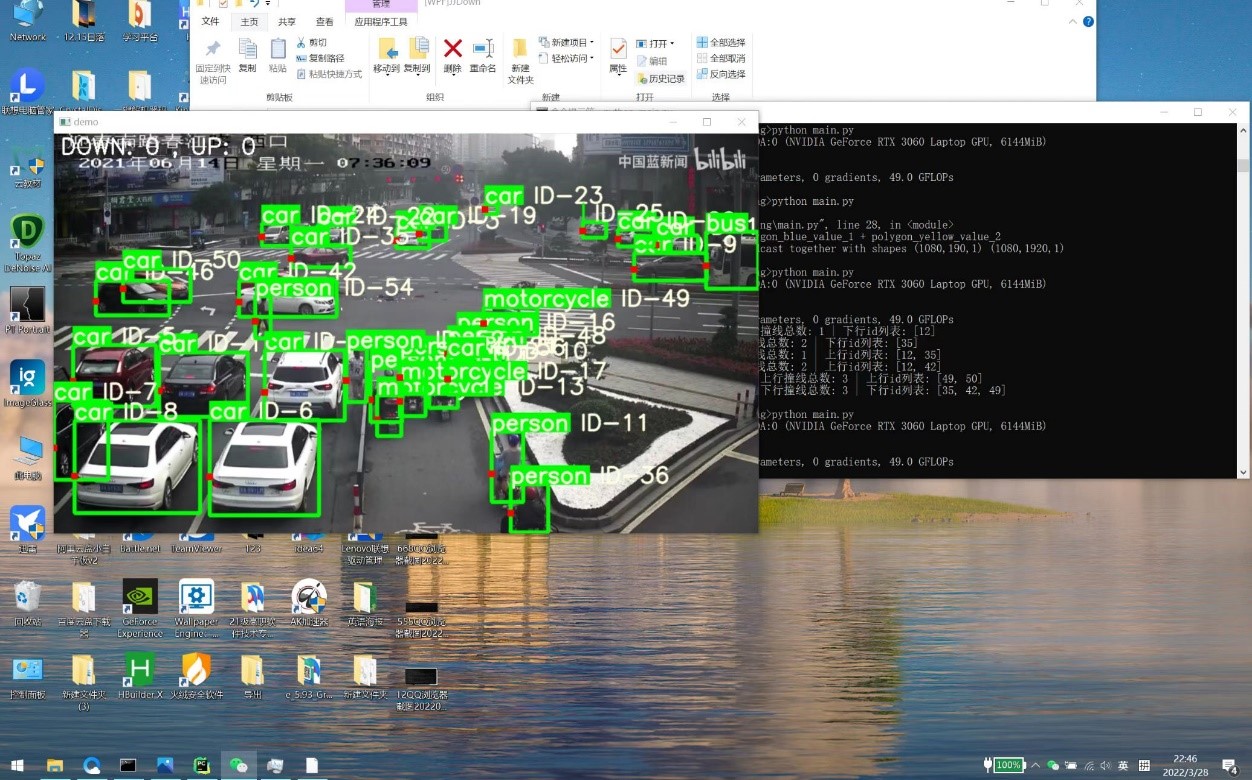Switch to the Share (共享) ribbon tab
The height and width of the screenshot is (780, 1252).
[x=287, y=21]
